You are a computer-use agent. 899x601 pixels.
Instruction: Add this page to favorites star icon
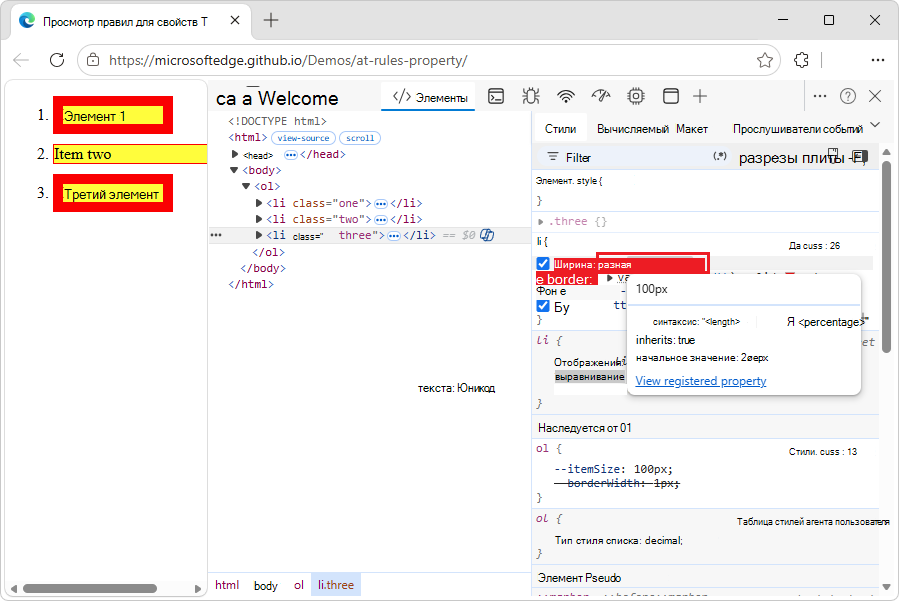[765, 60]
